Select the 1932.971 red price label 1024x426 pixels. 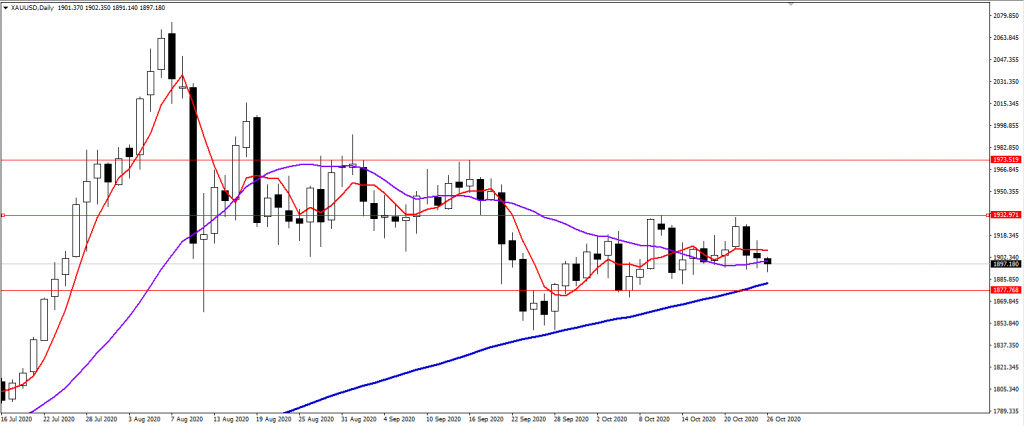pos(1003,215)
